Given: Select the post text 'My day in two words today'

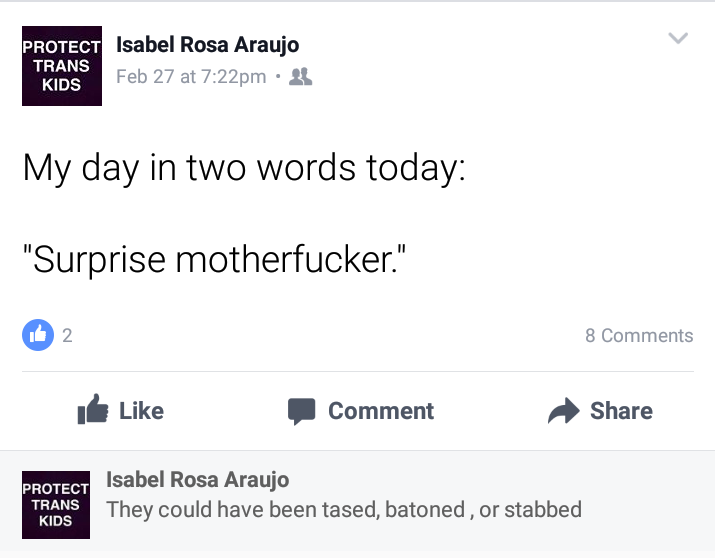Looking at the screenshot, I should point(244,169).
